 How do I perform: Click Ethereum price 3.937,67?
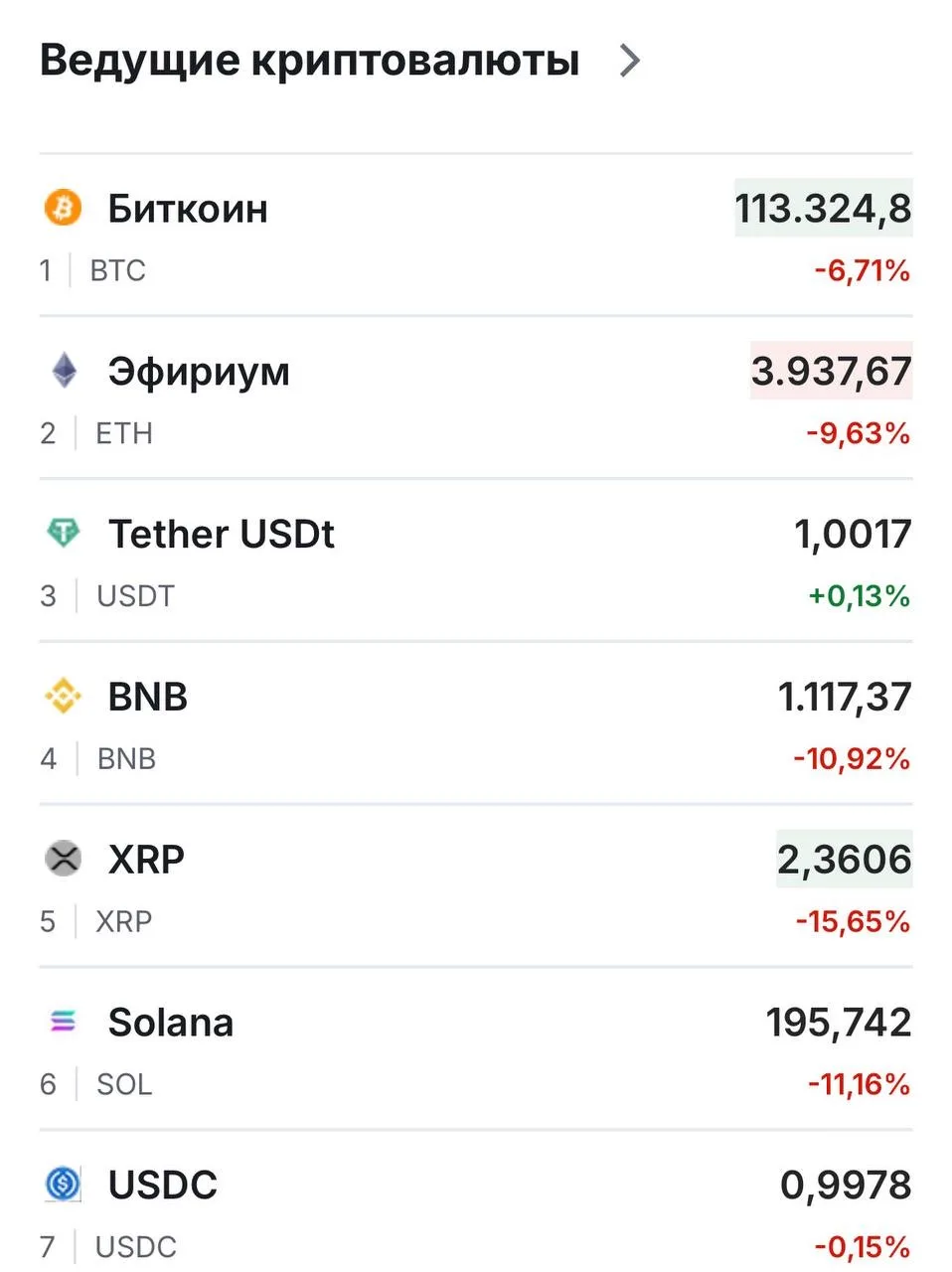[x=831, y=372]
